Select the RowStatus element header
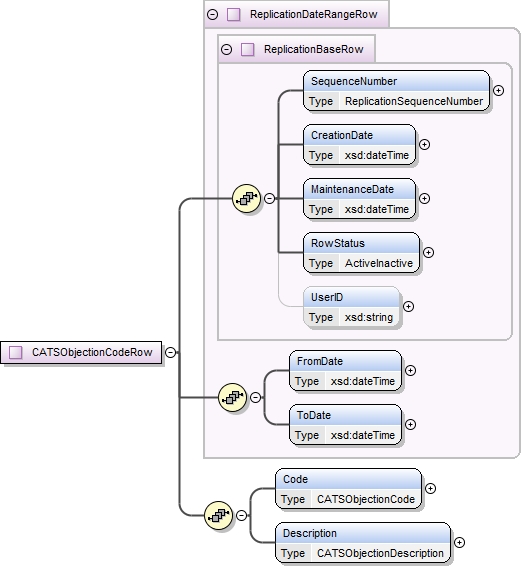The image size is (522, 568). pyautogui.click(x=361, y=243)
